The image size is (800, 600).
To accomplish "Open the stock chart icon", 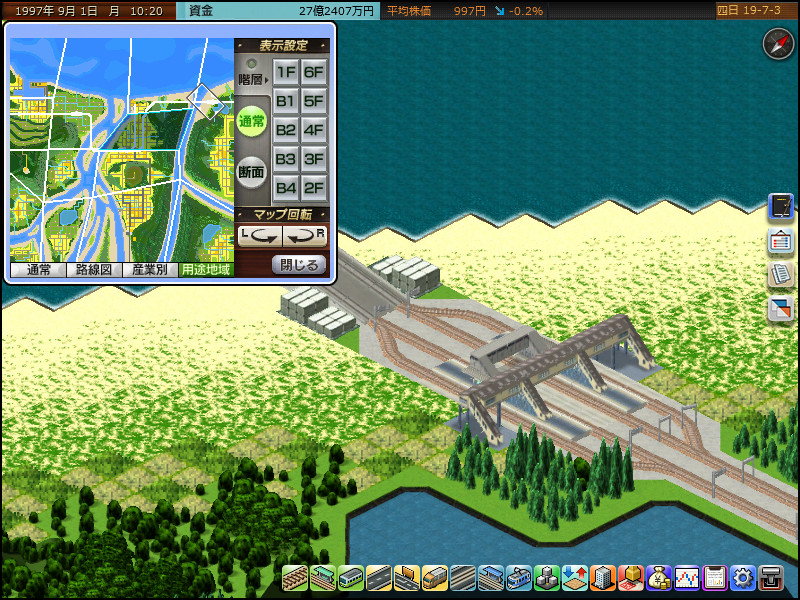I will (x=687, y=578).
